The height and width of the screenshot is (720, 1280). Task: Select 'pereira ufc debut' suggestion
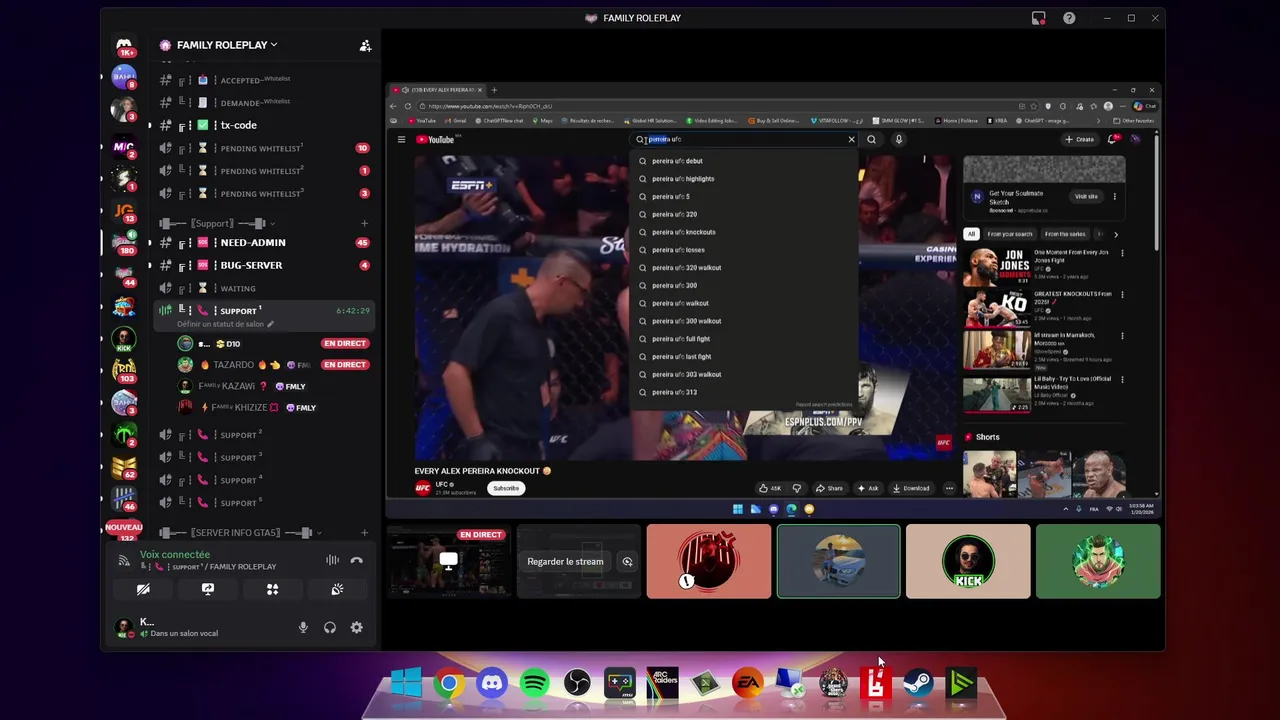coord(677,161)
